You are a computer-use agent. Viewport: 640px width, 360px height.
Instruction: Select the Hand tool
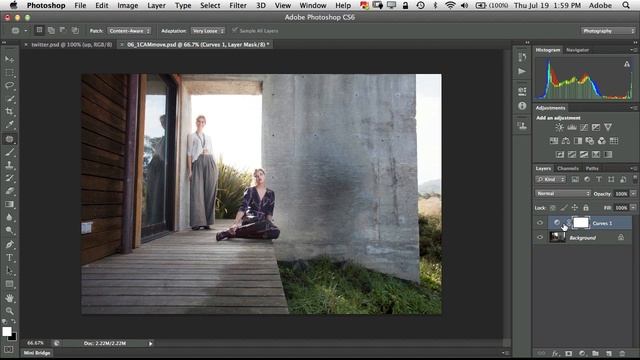coord(9,298)
